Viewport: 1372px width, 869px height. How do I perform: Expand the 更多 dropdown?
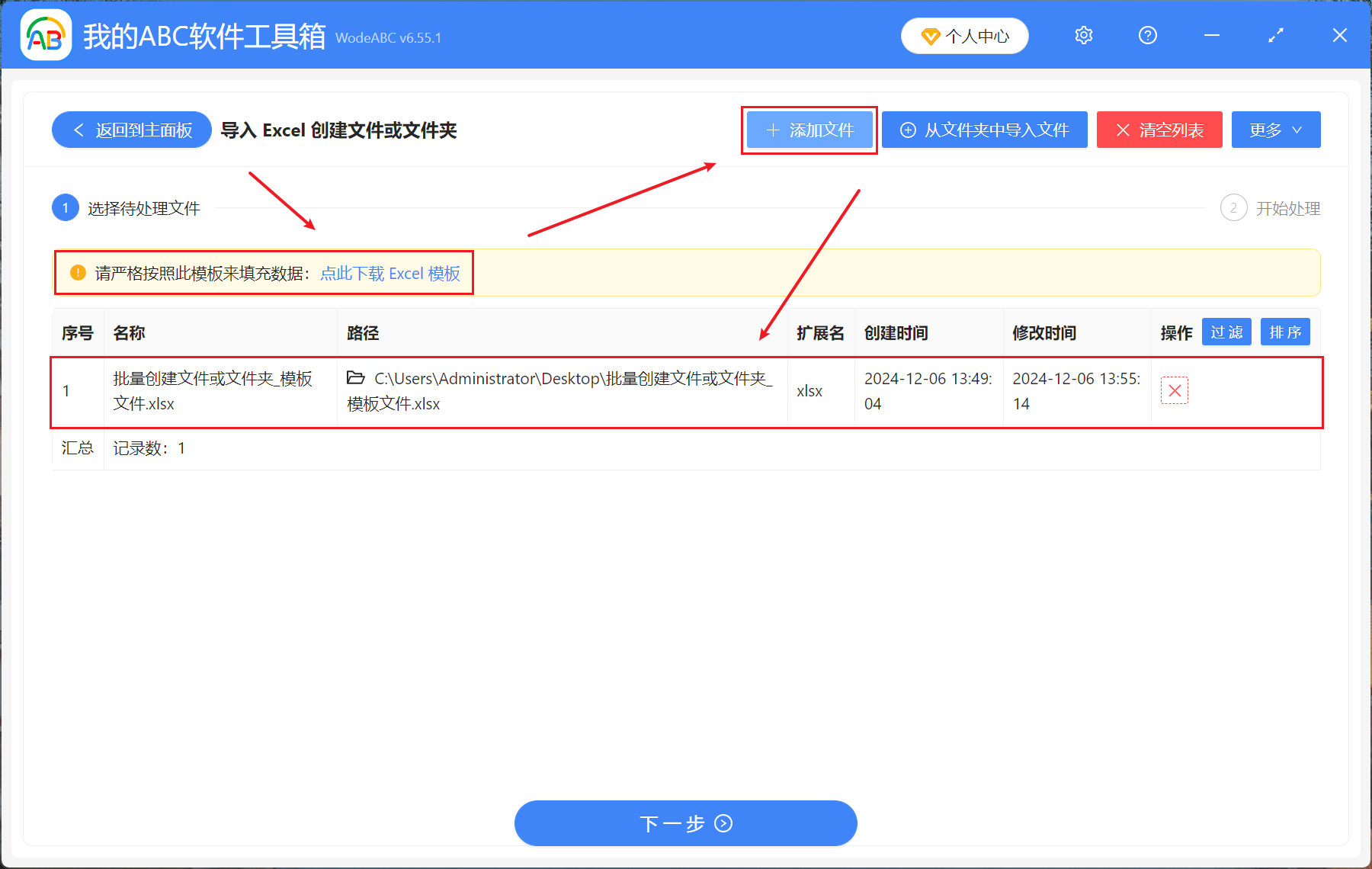[x=1275, y=130]
